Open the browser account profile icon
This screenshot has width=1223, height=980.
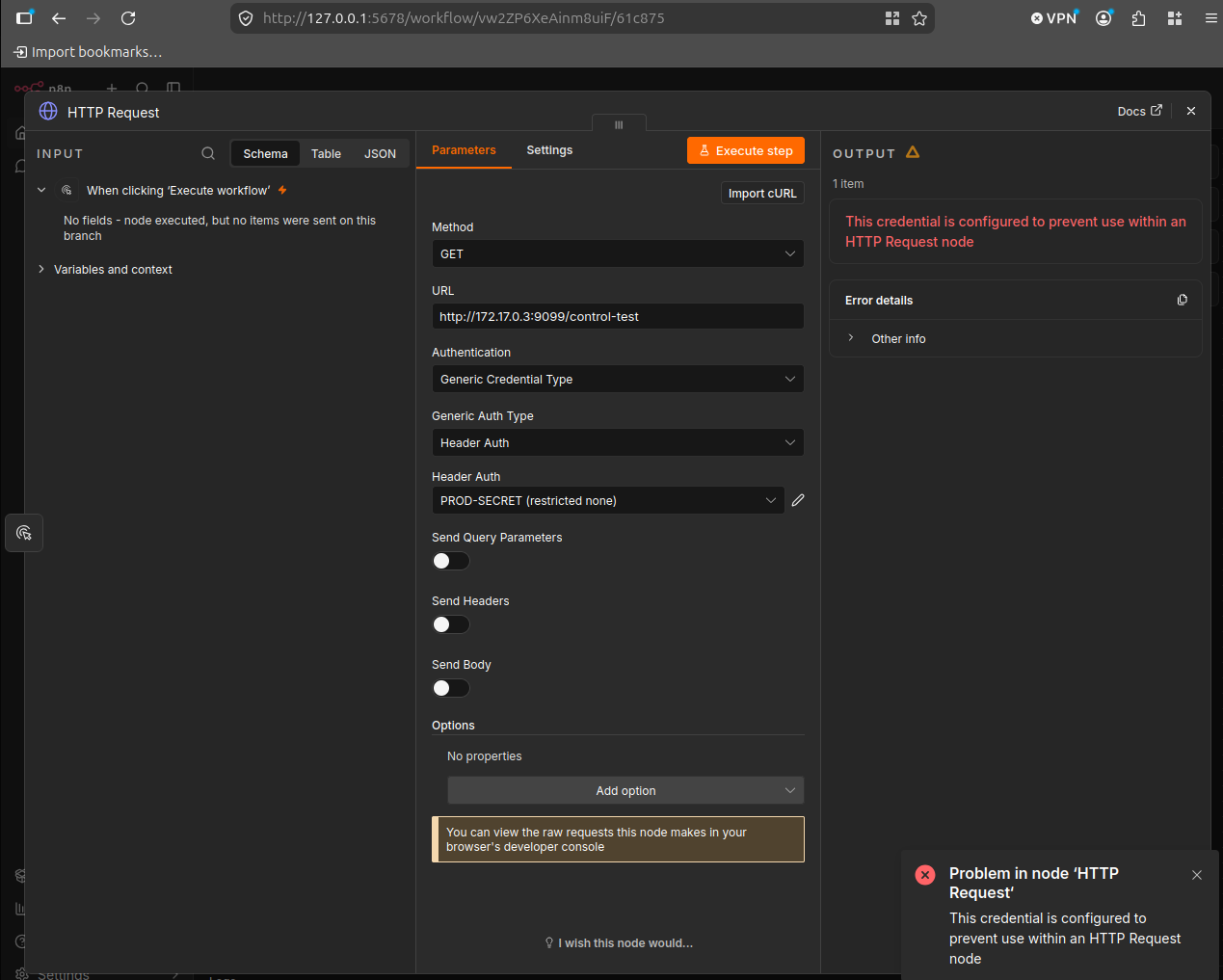(x=1104, y=18)
